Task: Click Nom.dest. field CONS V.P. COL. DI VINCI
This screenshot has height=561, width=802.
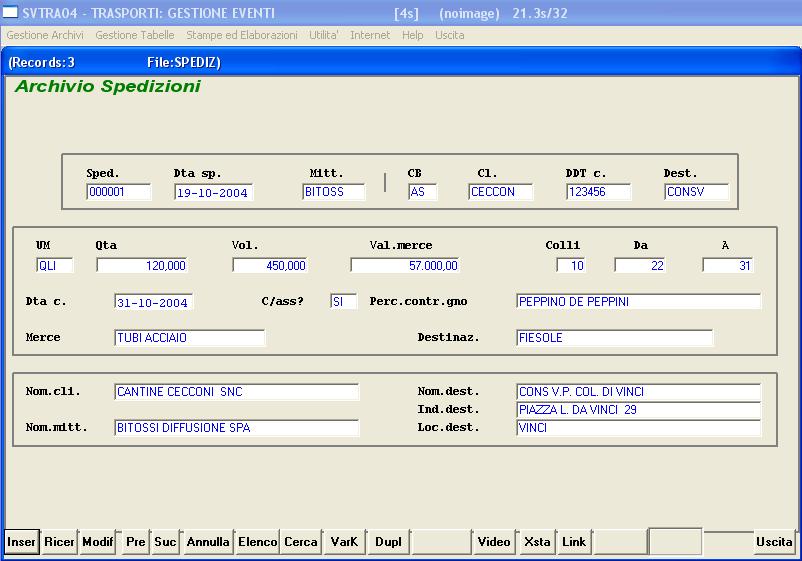Action: (638, 392)
